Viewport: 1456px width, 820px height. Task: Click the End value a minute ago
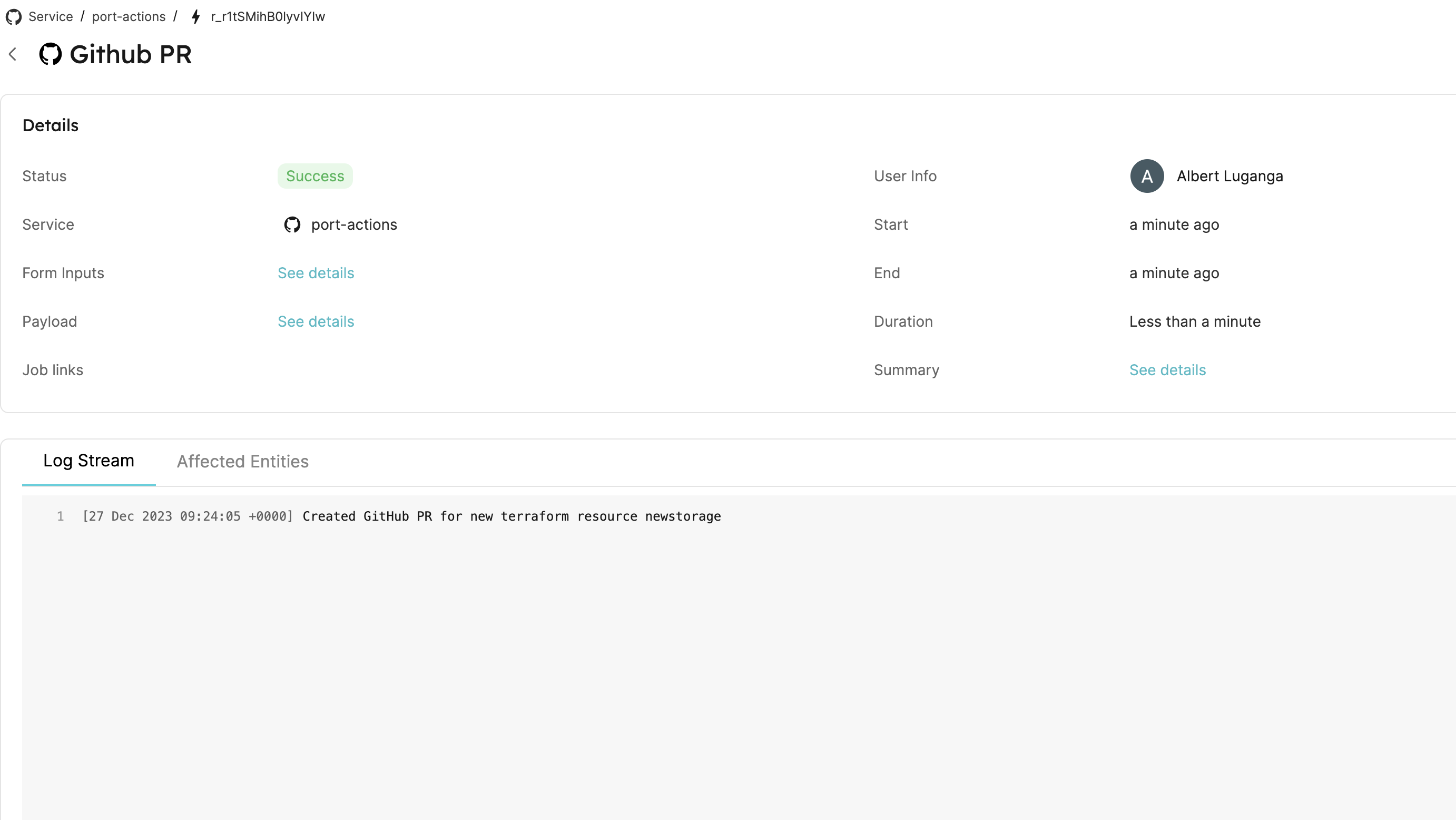1174,273
